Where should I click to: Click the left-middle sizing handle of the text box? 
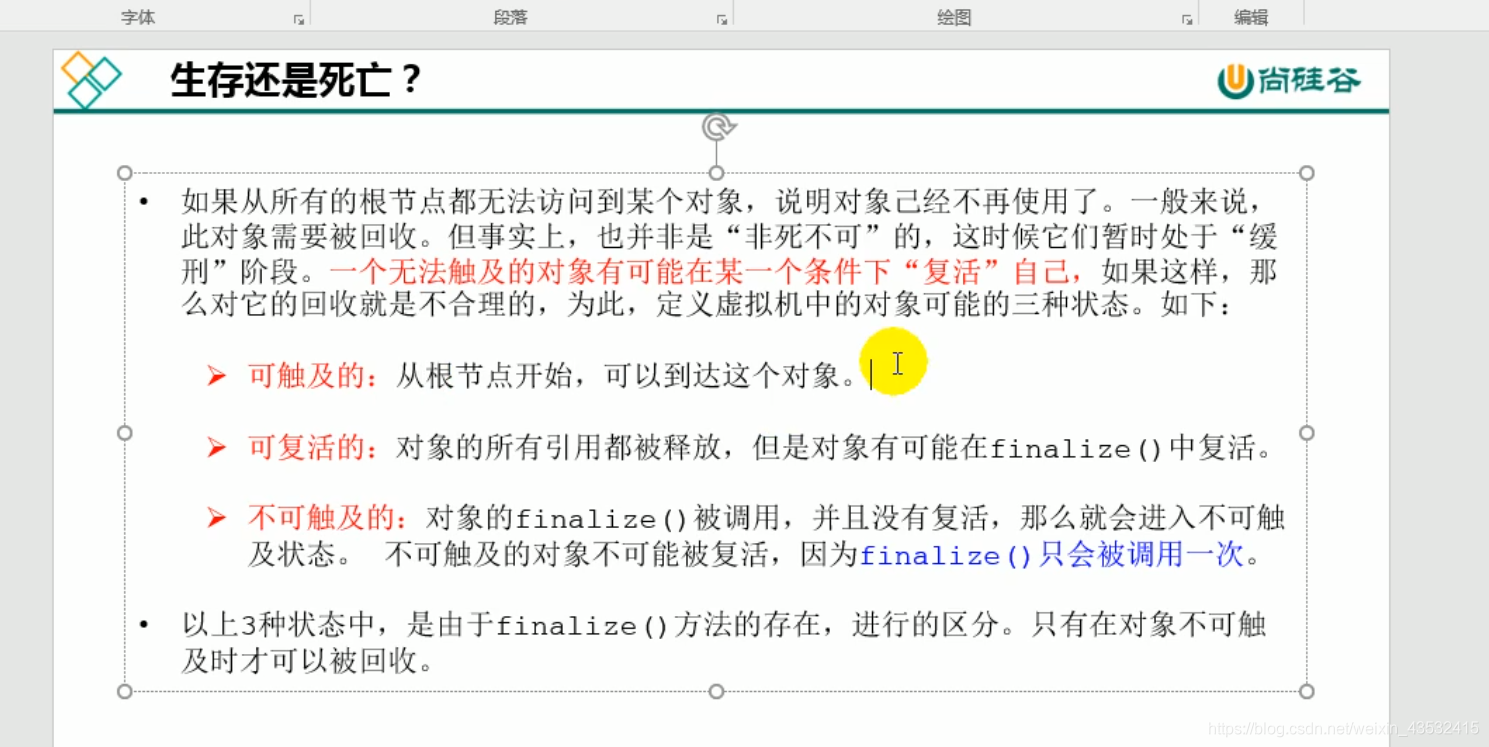(x=125, y=433)
